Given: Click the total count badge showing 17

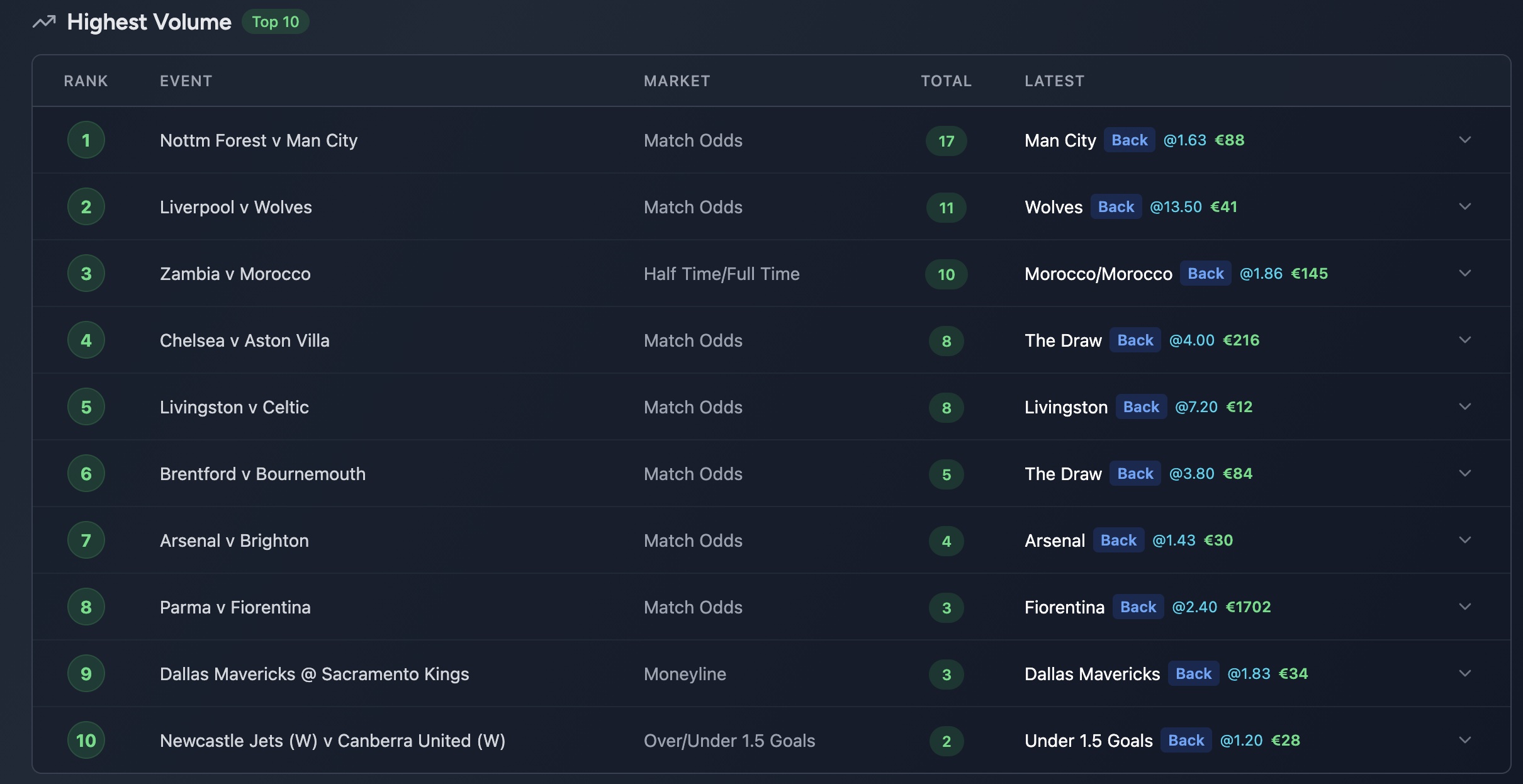Looking at the screenshot, I should tap(946, 141).
